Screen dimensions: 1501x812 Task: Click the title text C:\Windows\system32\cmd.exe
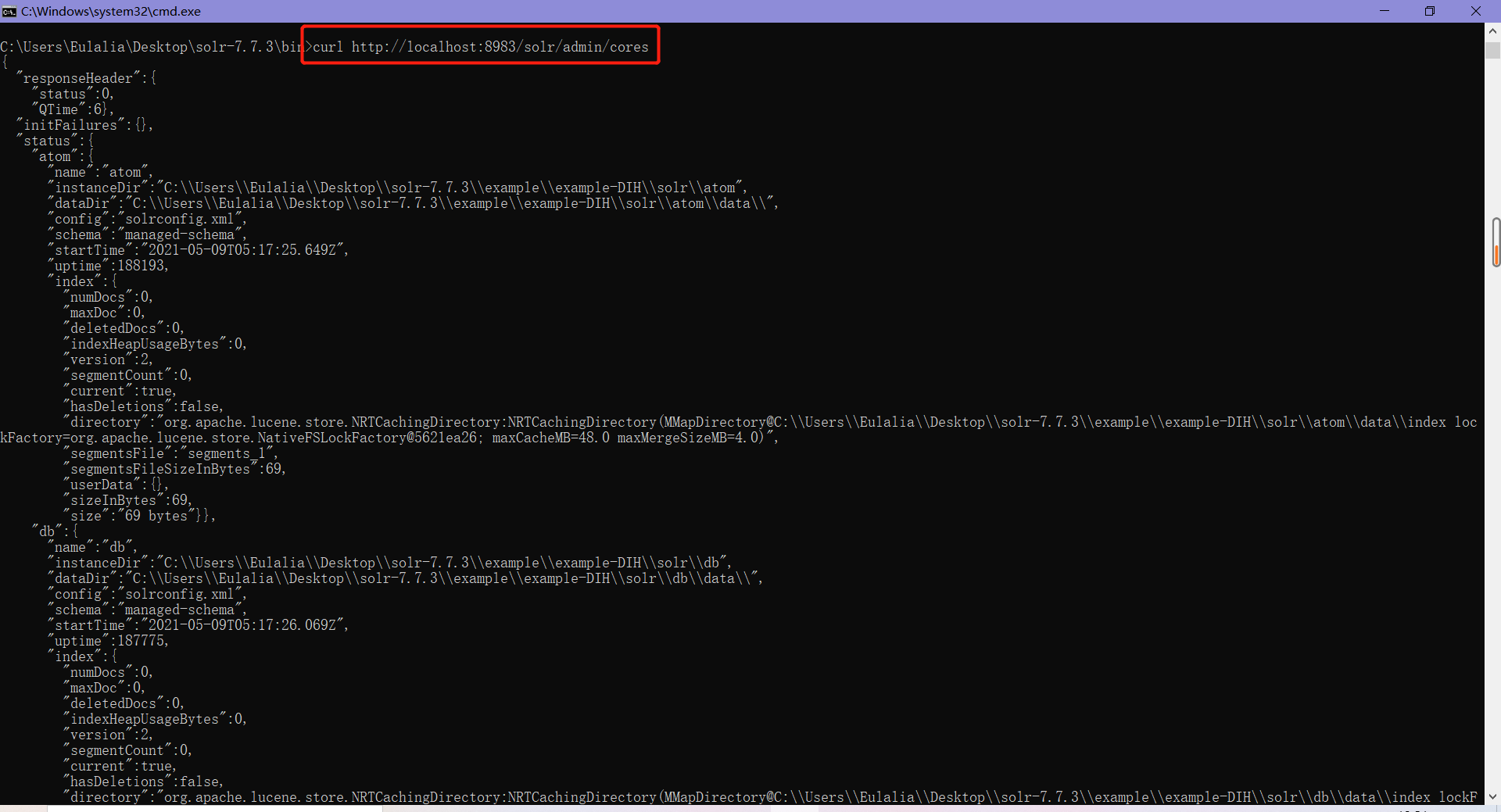(x=111, y=11)
